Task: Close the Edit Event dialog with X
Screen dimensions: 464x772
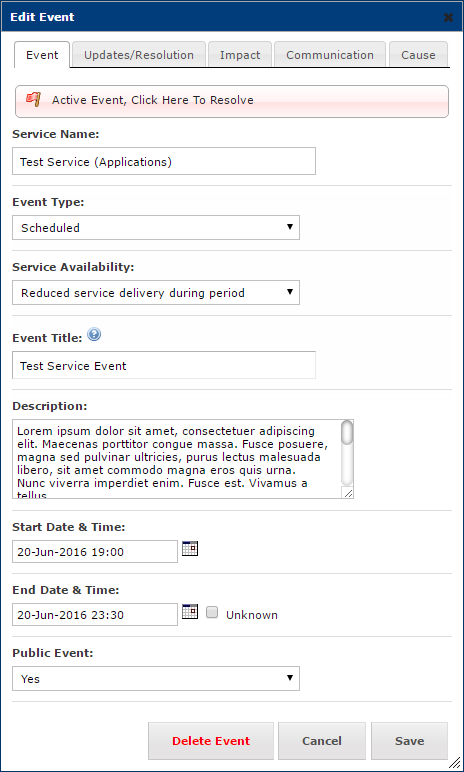Action: pyautogui.click(x=448, y=18)
